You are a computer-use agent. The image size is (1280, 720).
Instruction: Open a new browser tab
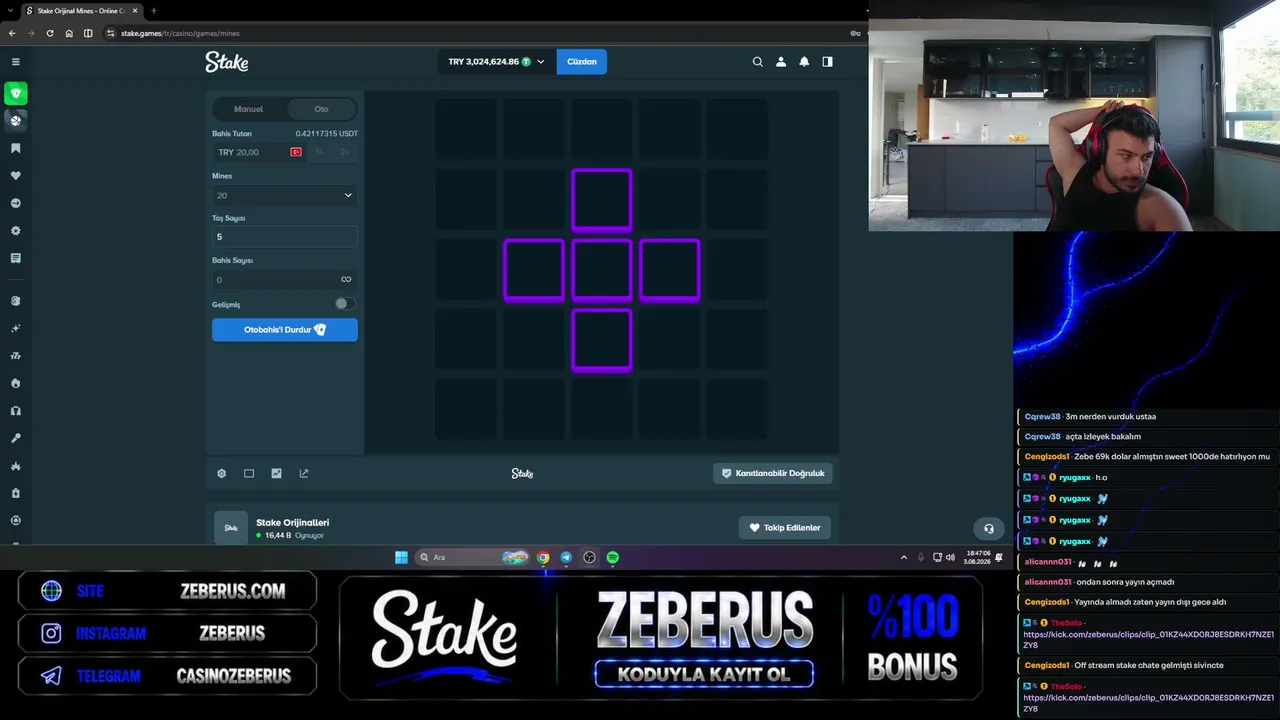pyautogui.click(x=154, y=11)
